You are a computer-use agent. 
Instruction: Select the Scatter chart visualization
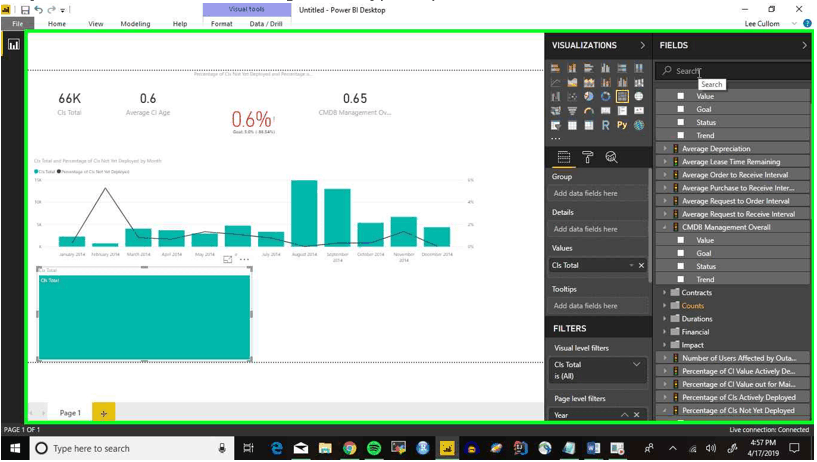click(572, 96)
